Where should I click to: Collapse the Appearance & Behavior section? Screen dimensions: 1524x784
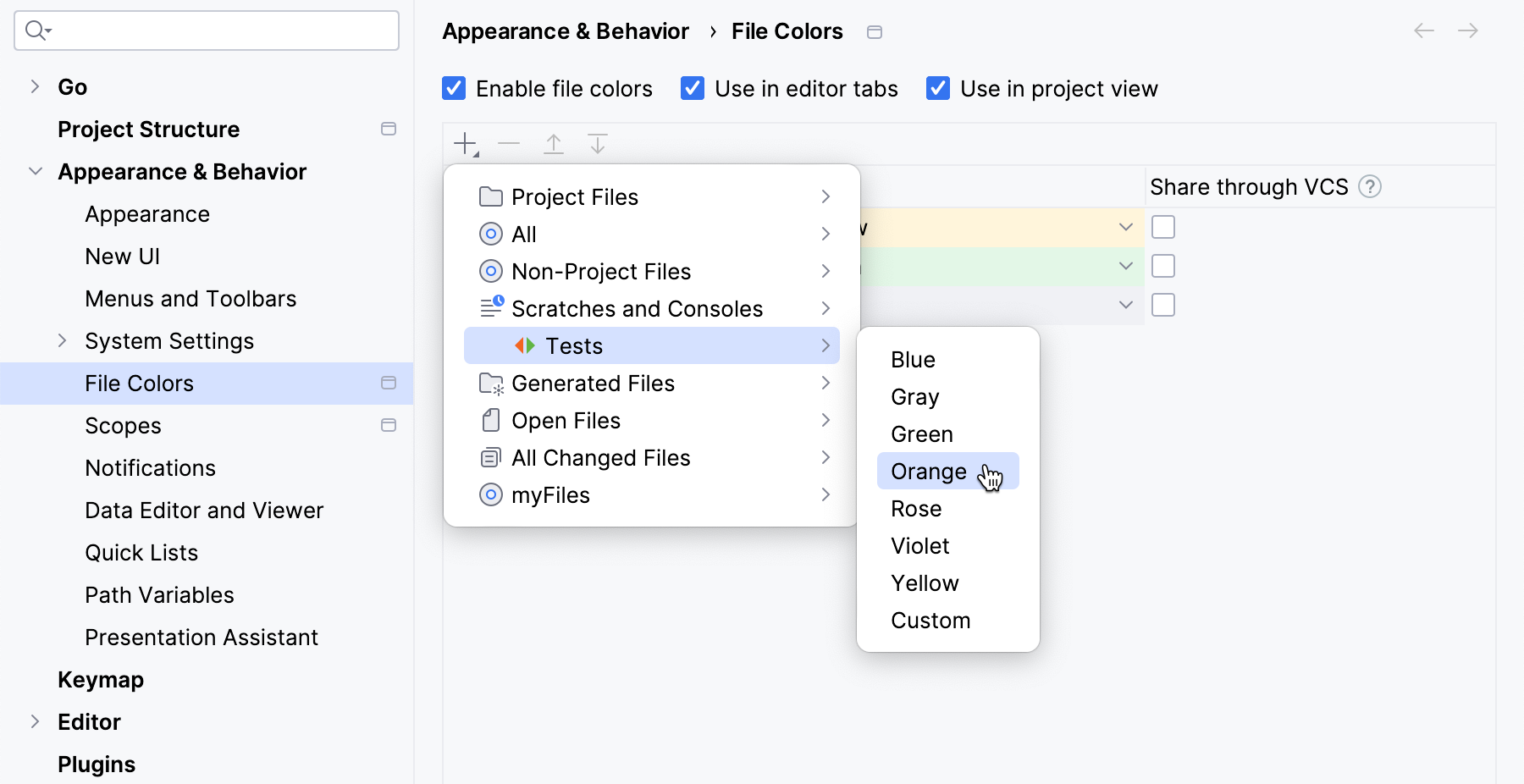pos(36,172)
